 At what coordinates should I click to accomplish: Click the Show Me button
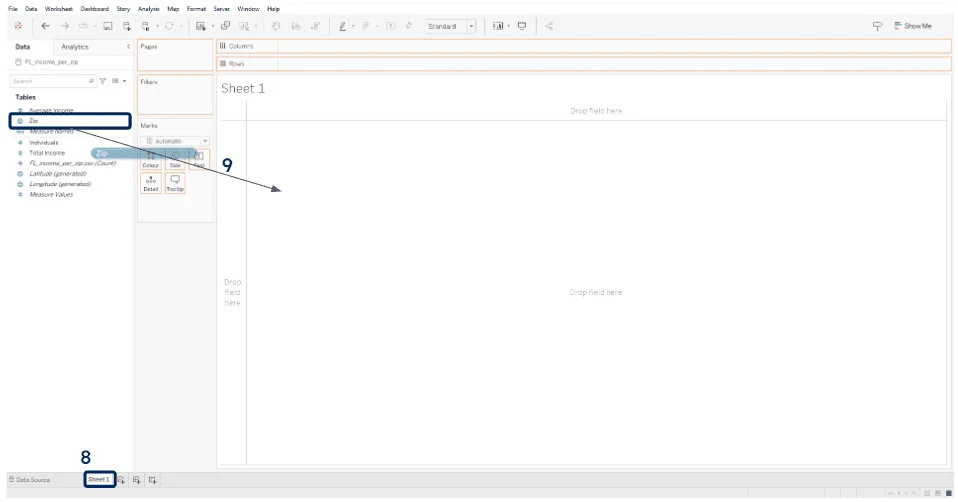pyautogui.click(x=913, y=26)
